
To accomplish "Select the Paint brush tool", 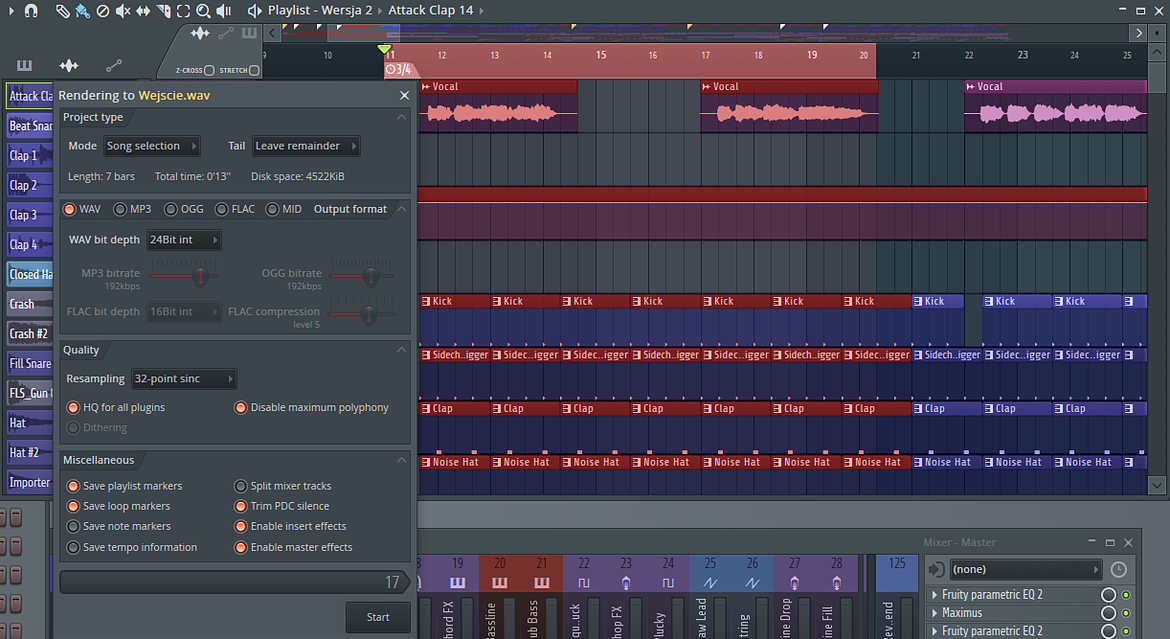I will (x=83, y=10).
